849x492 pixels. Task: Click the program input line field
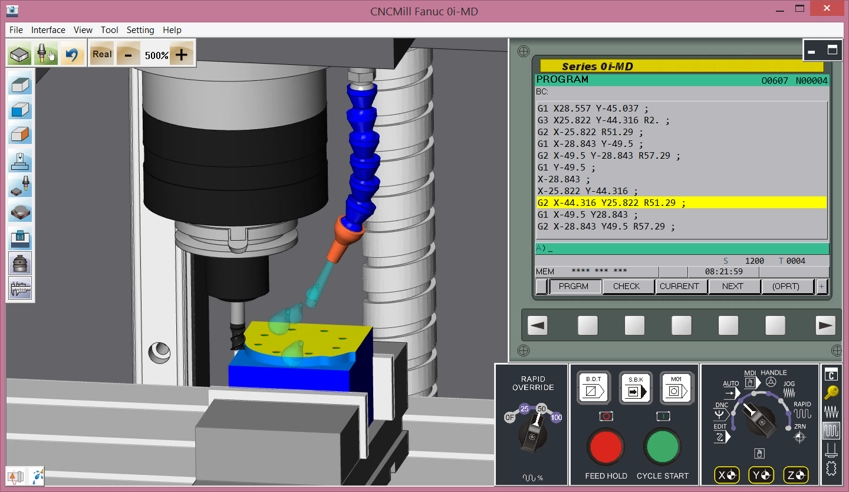(x=682, y=248)
